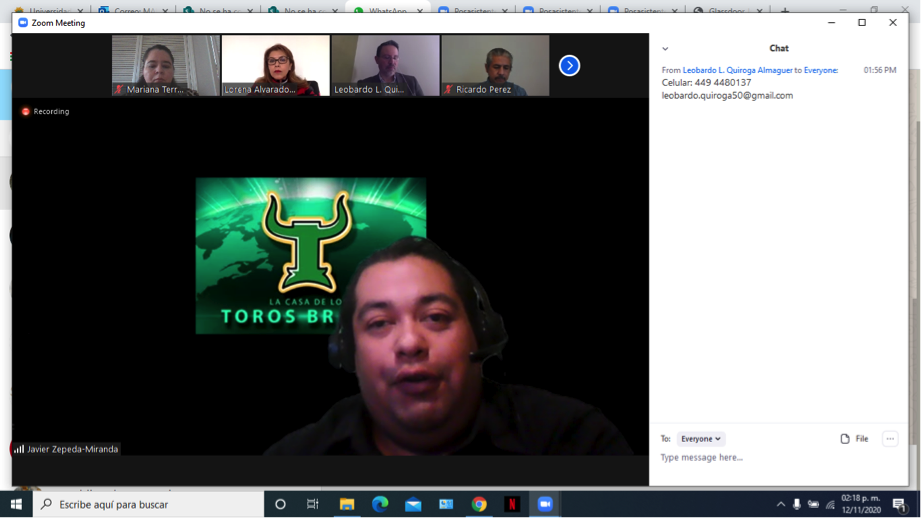Show hidden system tray icons
This screenshot has width=921, height=518.
[781, 504]
